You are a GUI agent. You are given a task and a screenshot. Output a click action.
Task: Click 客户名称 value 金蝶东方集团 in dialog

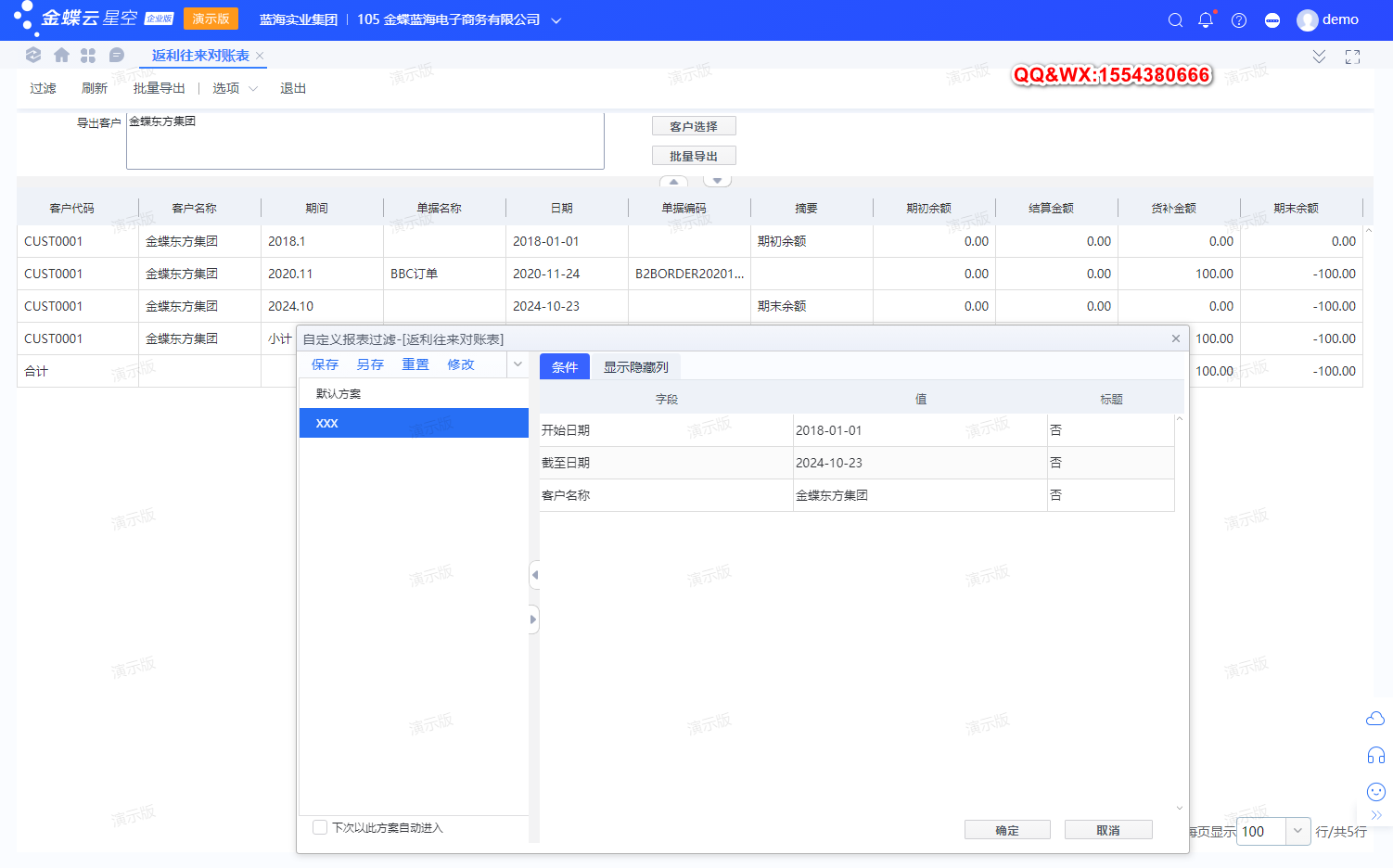920,495
